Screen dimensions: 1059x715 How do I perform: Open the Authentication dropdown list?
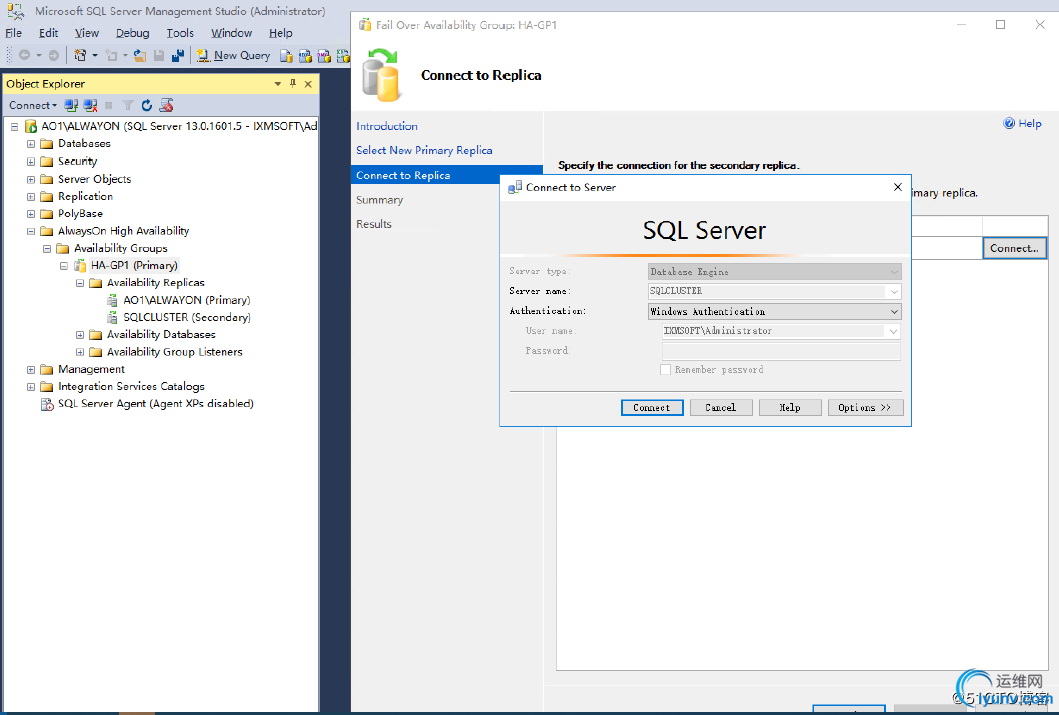893,312
